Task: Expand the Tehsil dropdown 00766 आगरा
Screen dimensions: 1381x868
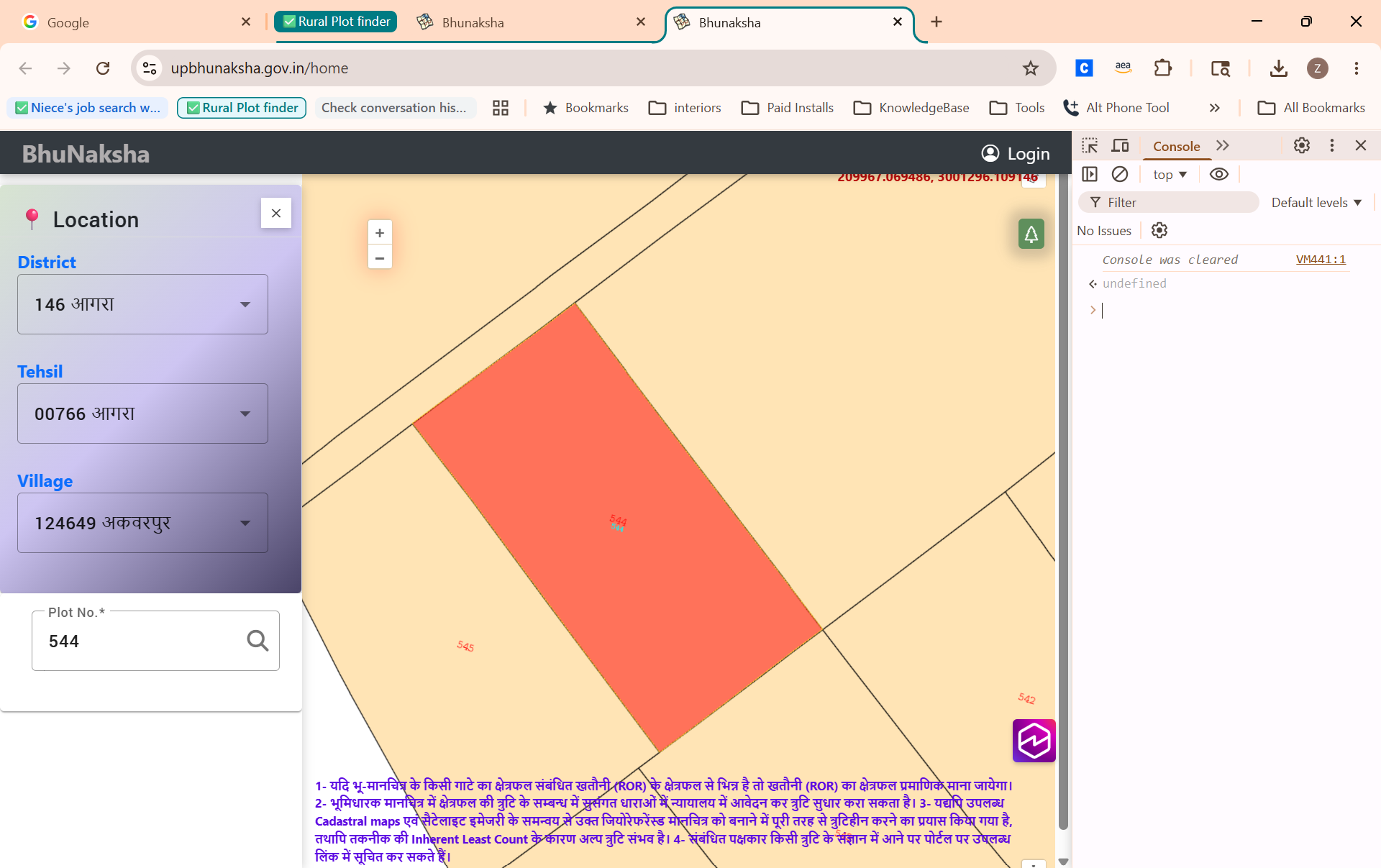Action: pos(142,414)
